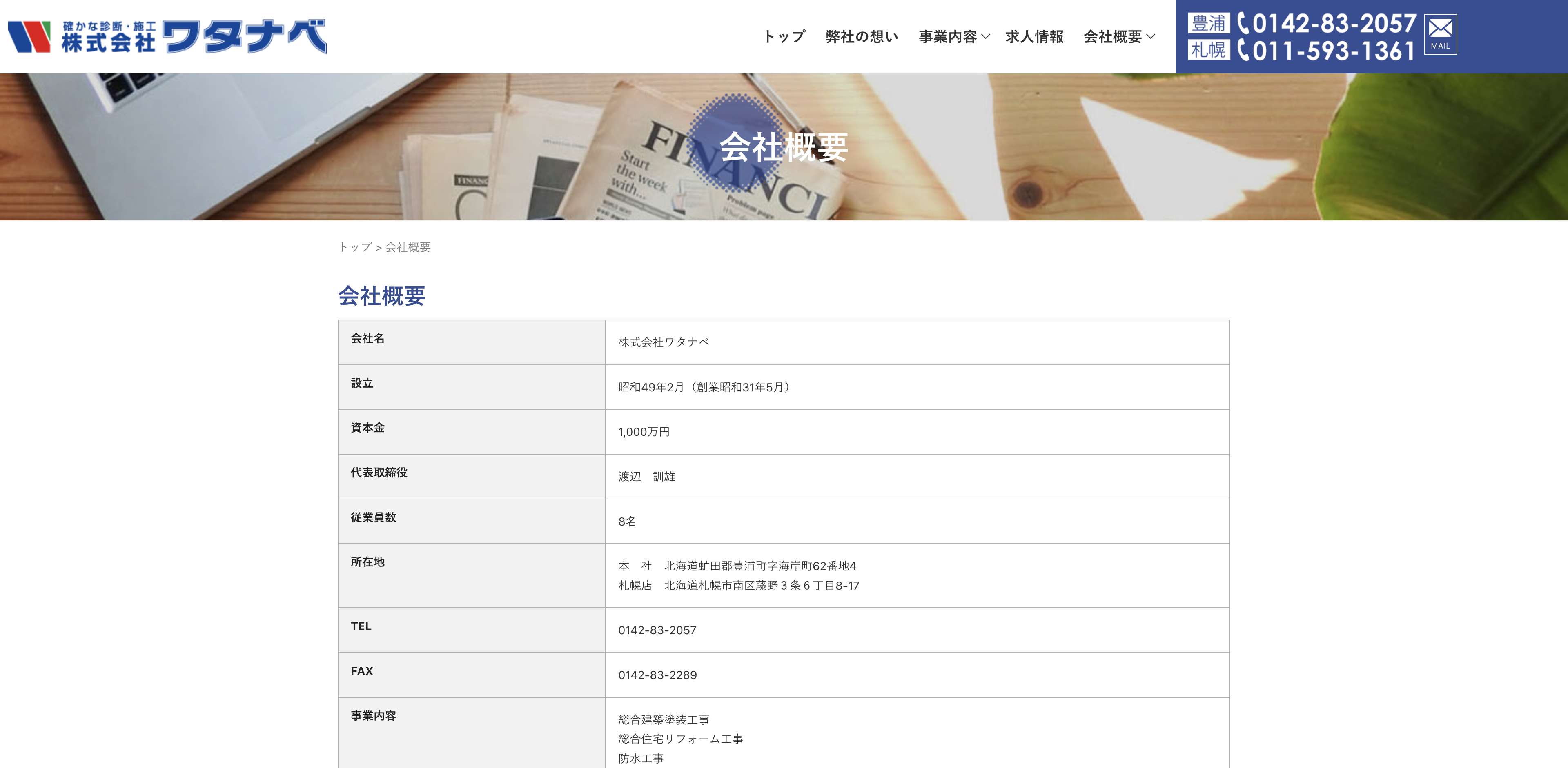Open 事業内容 menu item
The height and width of the screenshot is (768, 1568).
coord(948,36)
